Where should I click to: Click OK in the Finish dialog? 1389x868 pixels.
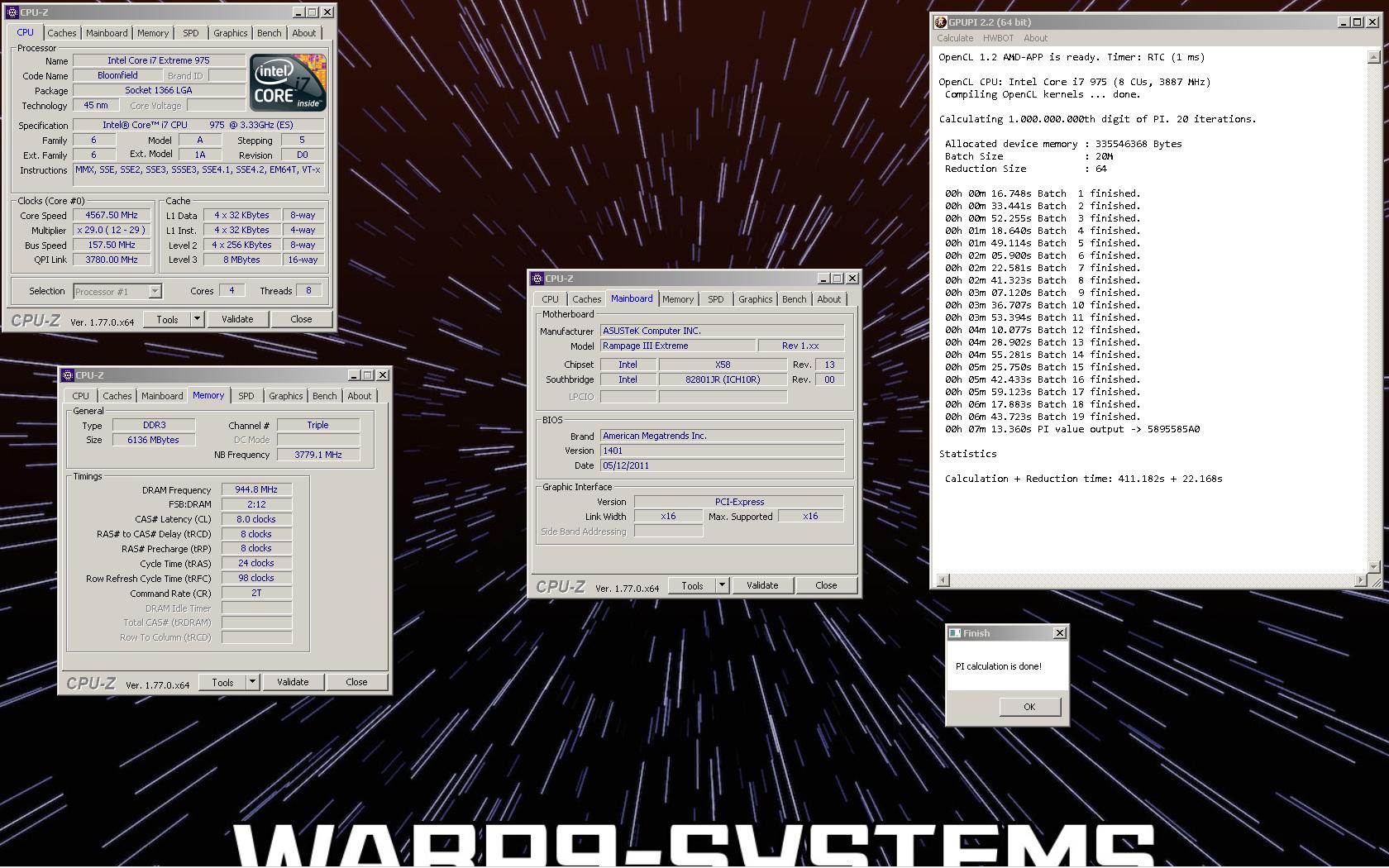[1029, 707]
